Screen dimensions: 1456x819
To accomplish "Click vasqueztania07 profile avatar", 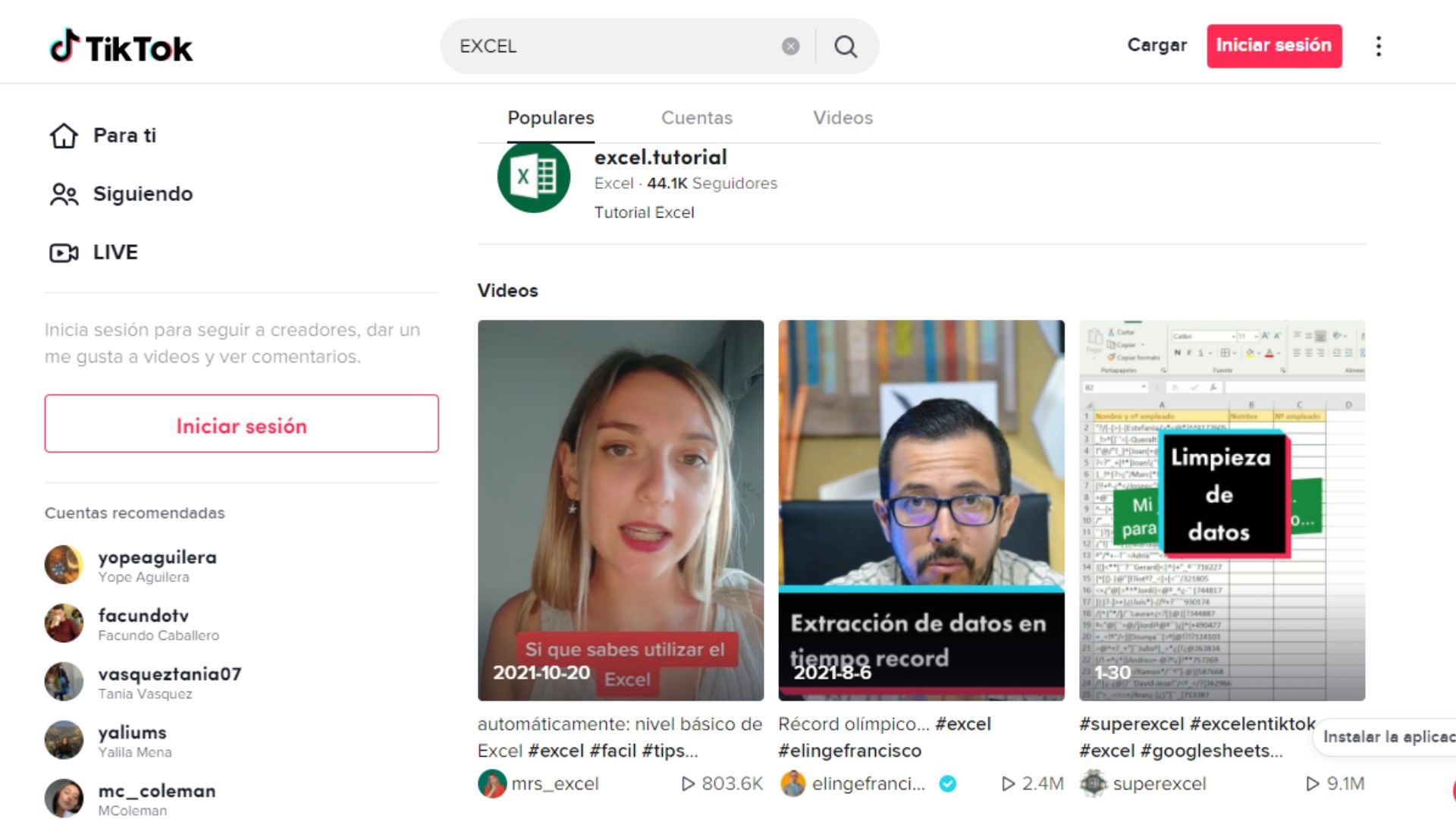I will (64, 682).
